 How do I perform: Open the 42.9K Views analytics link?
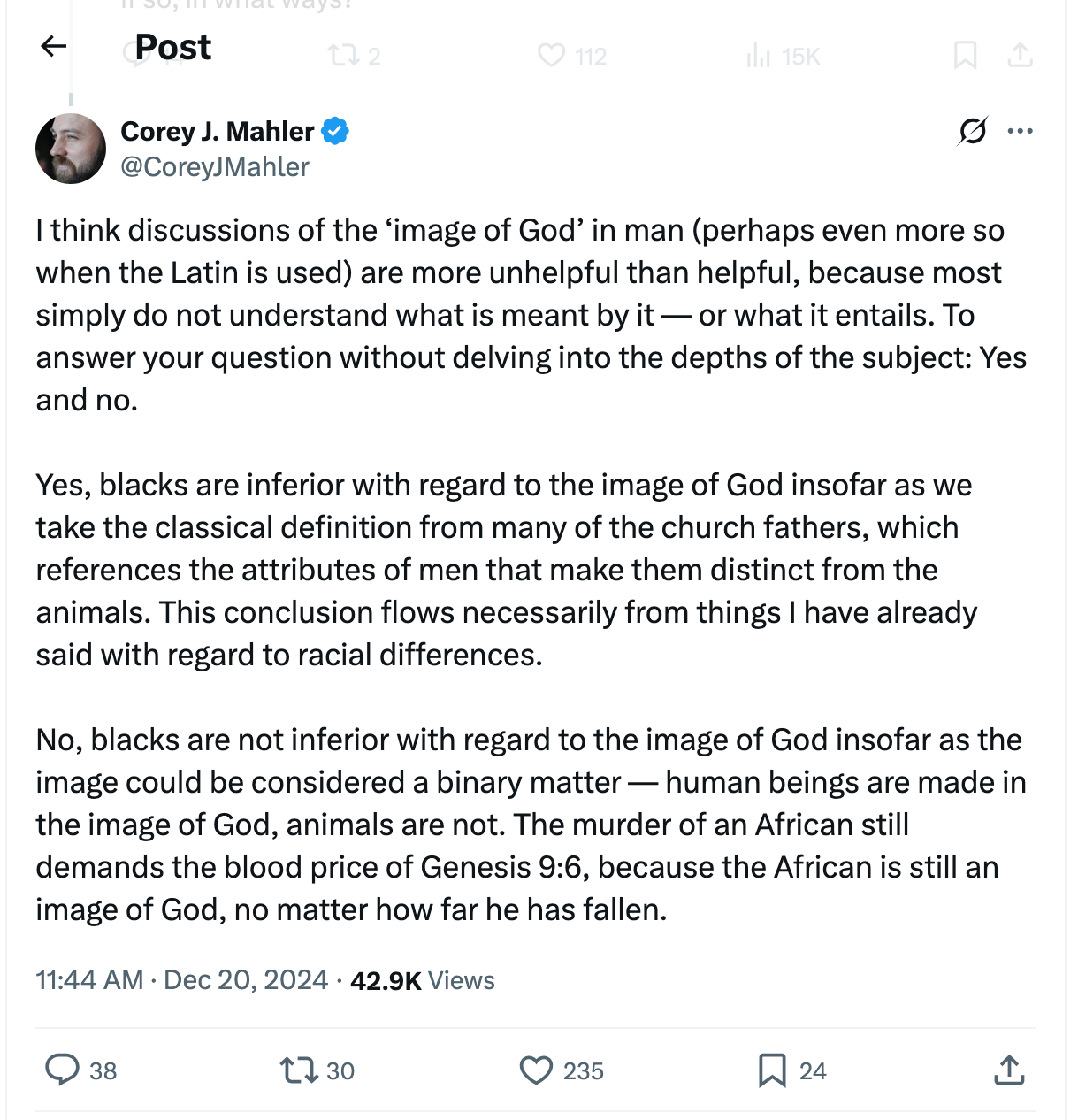coord(423,980)
